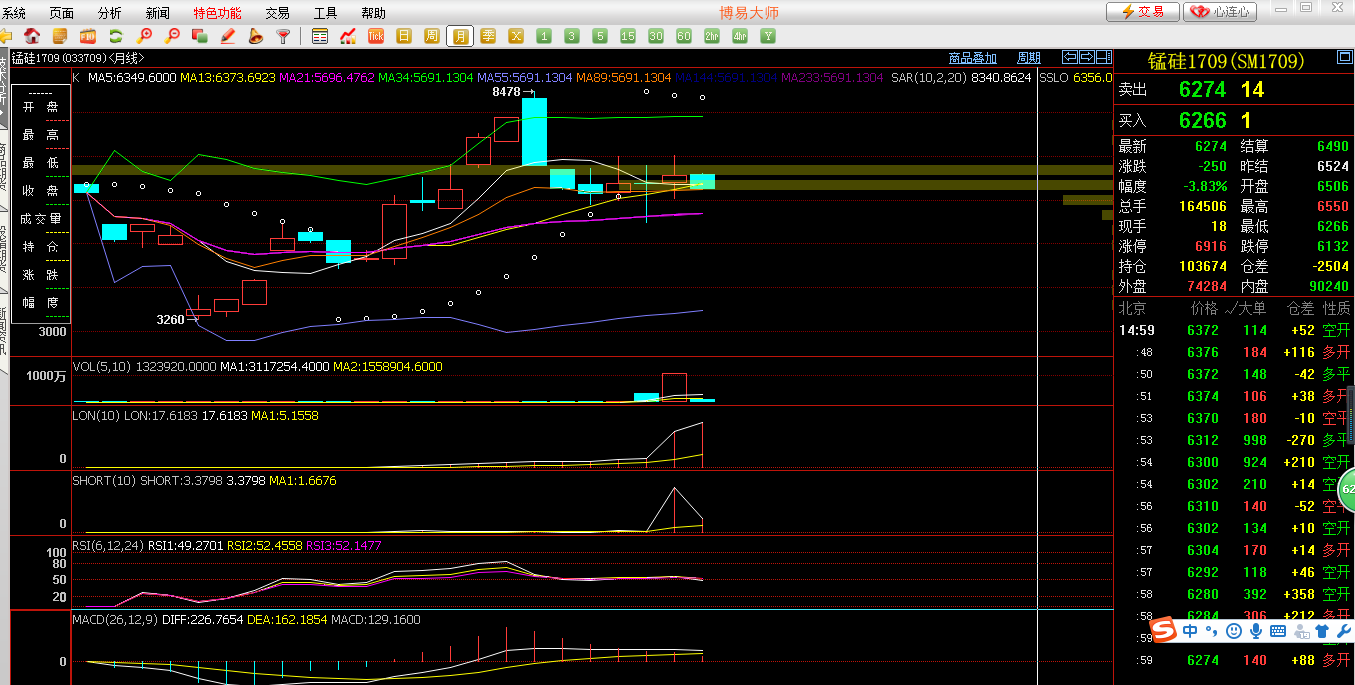The height and width of the screenshot is (685, 1355).
Task: Open the 商品叠加 link
Action: click(x=973, y=58)
